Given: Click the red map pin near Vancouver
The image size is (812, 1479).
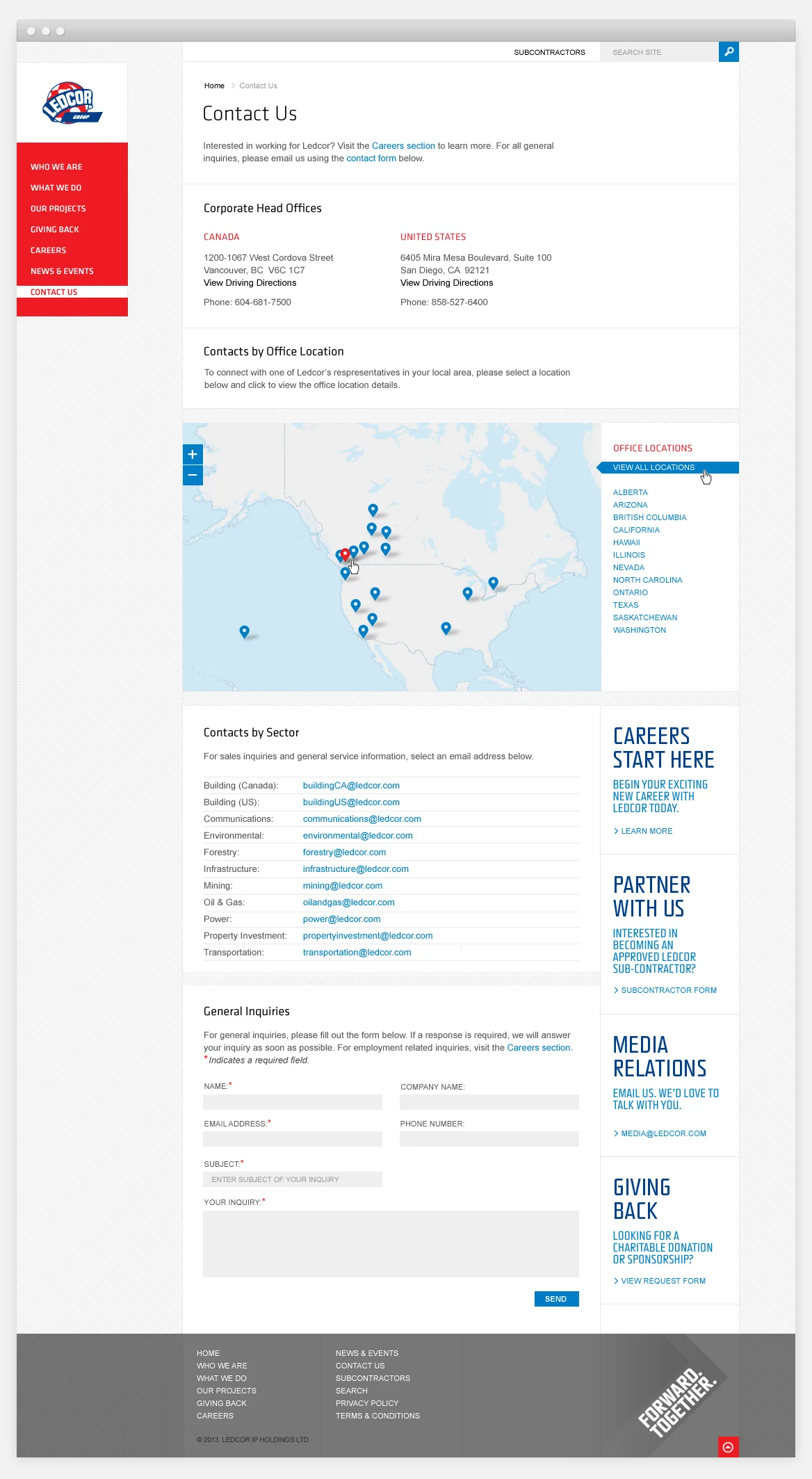Looking at the screenshot, I should tap(345, 553).
